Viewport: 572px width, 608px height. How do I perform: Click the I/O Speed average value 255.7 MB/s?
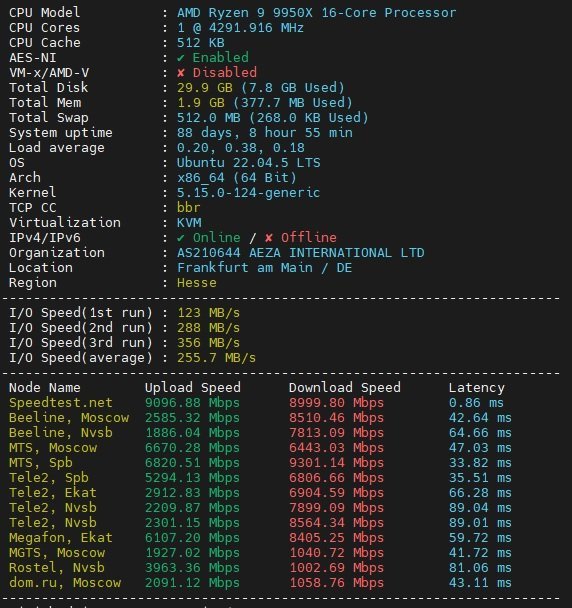click(x=216, y=358)
